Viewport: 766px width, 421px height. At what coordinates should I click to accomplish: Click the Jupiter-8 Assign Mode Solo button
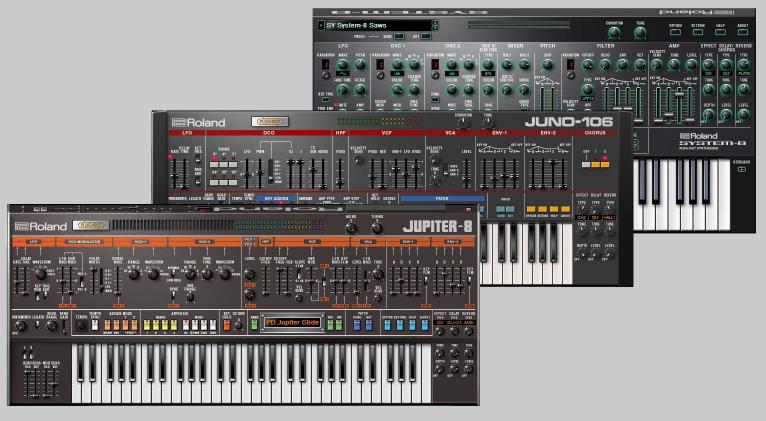coord(107,325)
